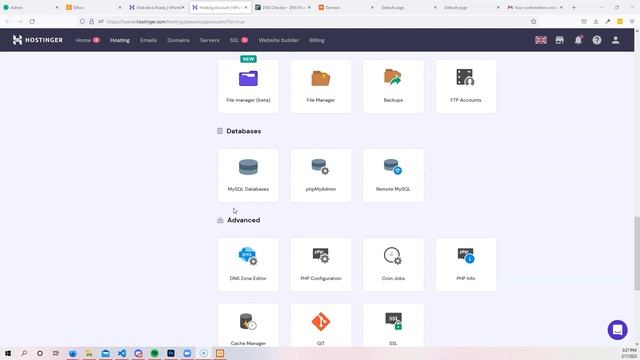This screenshot has height=360, width=640.
Task: Open Billing menu item
Action: coord(317,40)
